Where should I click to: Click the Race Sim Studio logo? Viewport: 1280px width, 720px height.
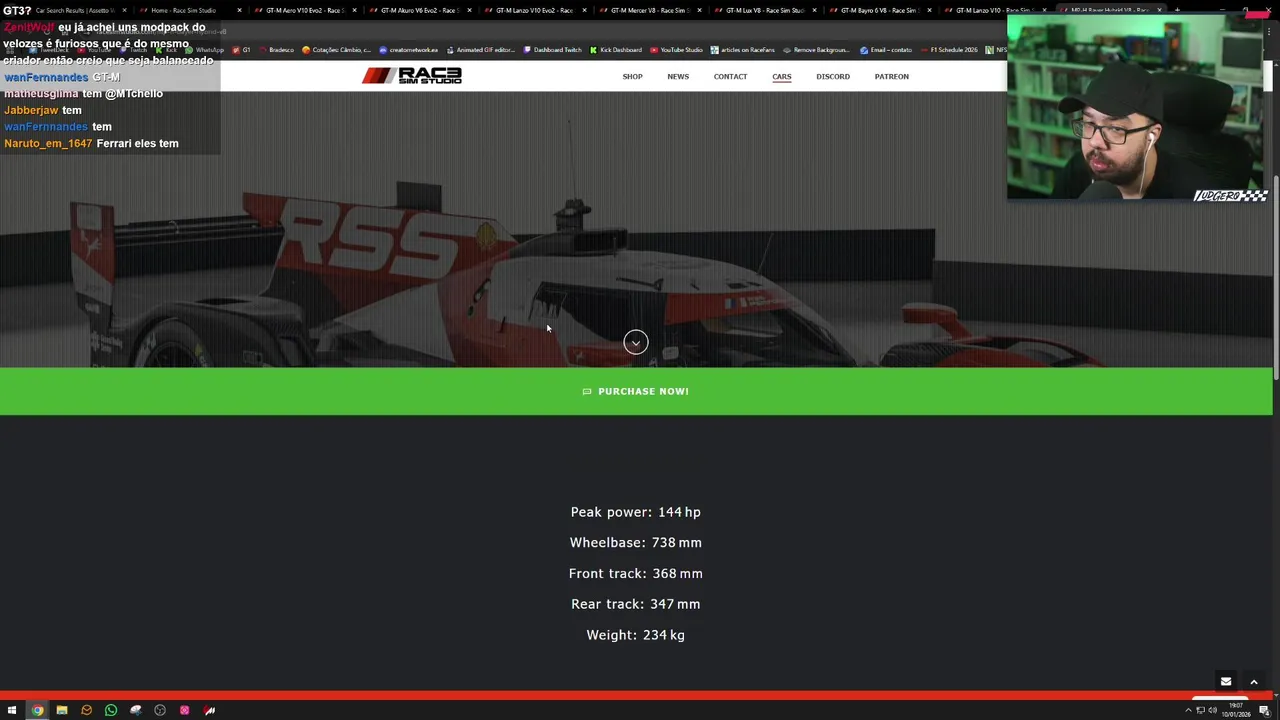412,76
